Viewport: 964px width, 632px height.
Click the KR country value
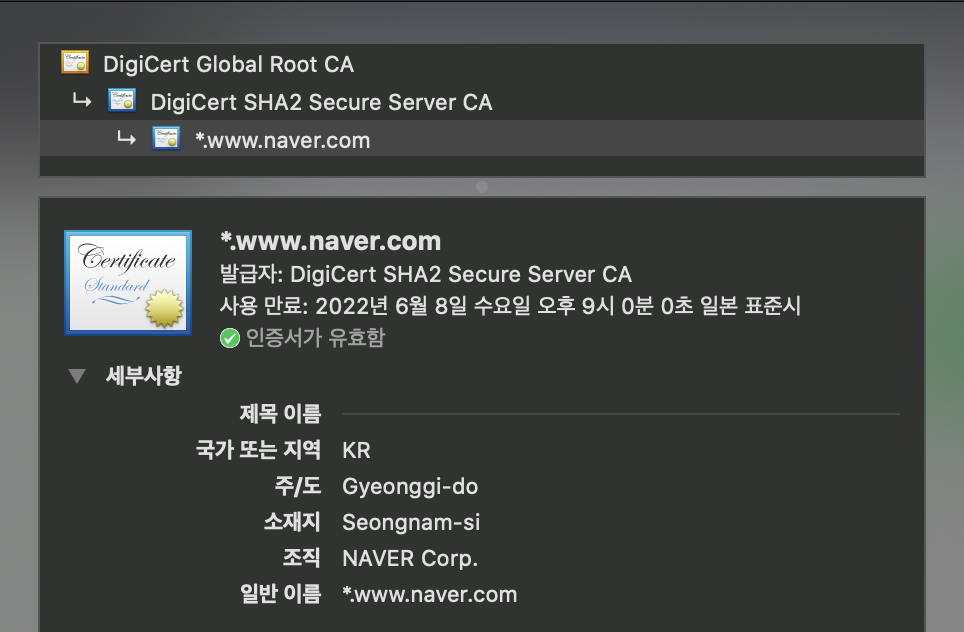357,450
